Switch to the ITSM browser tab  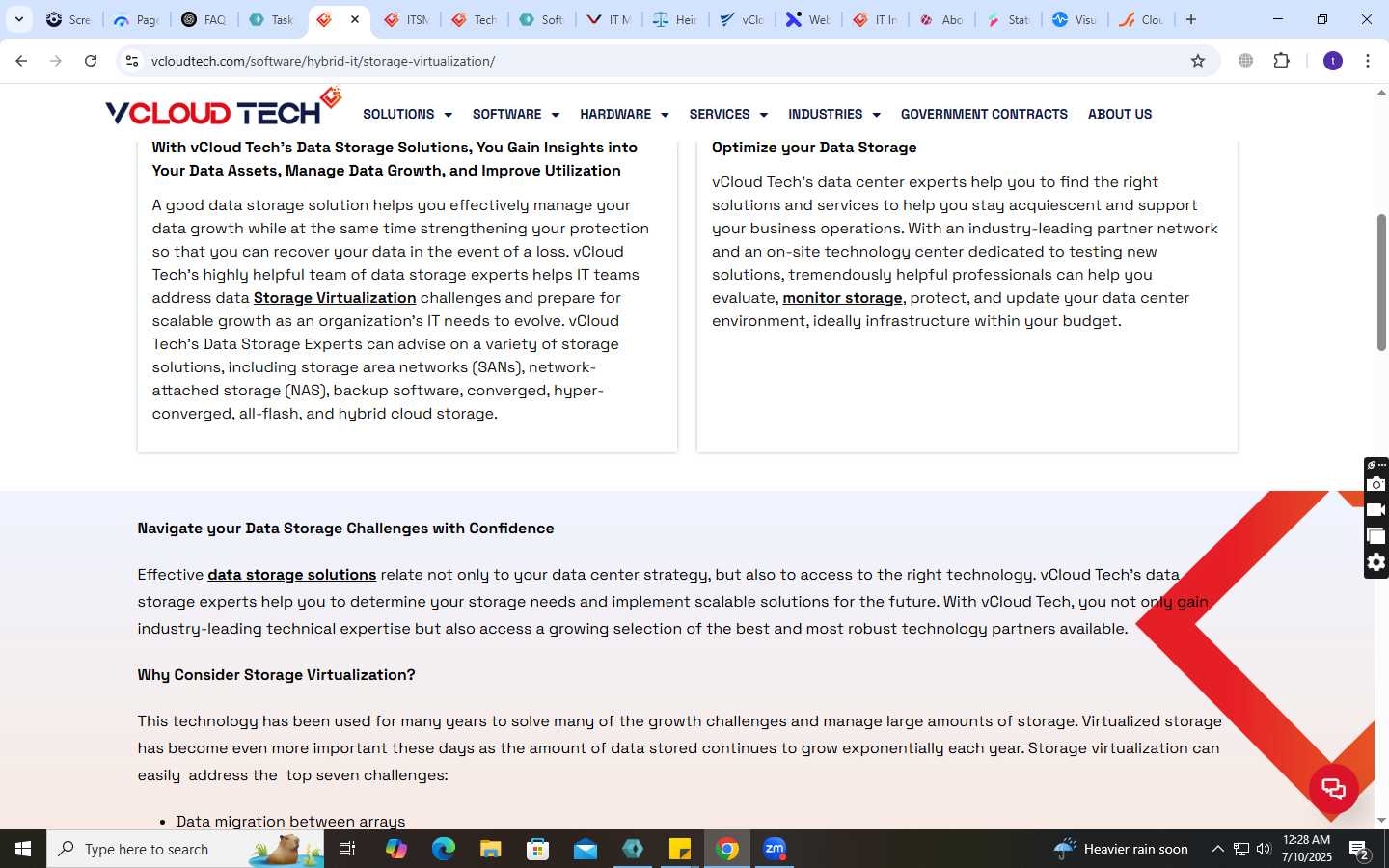tap(406, 19)
